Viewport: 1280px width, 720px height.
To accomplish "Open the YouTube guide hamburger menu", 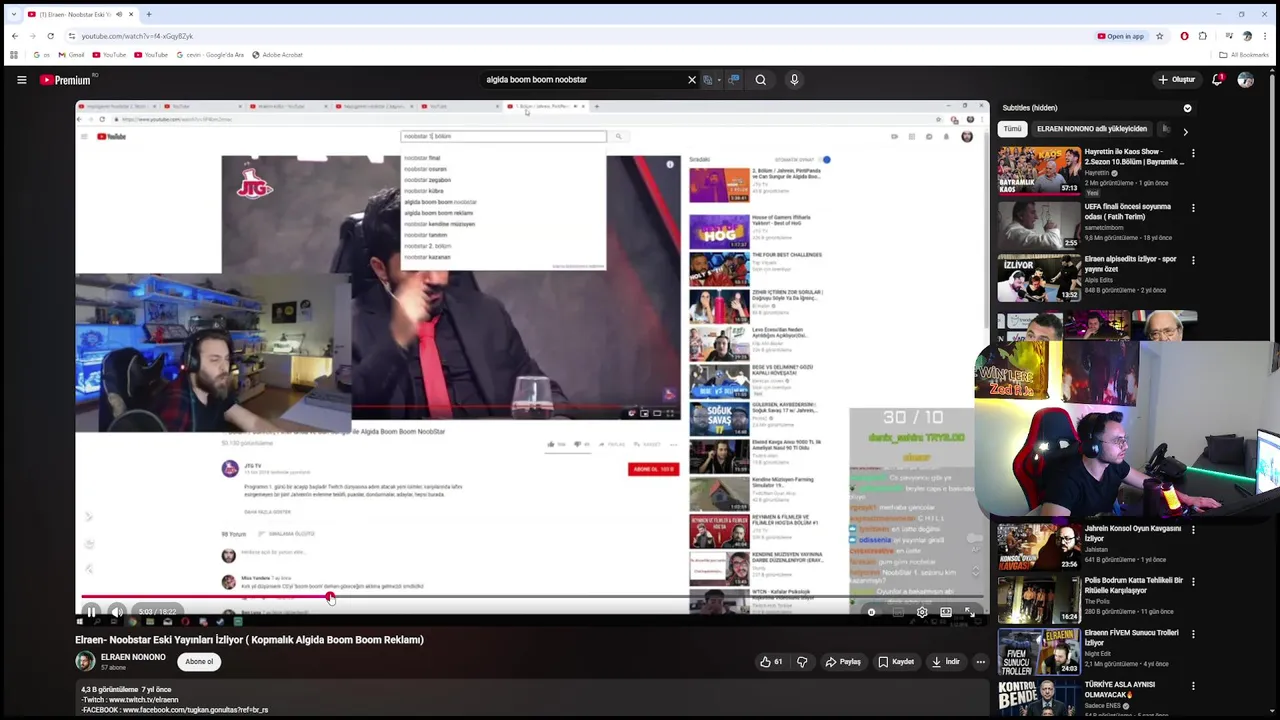I will 21,80.
